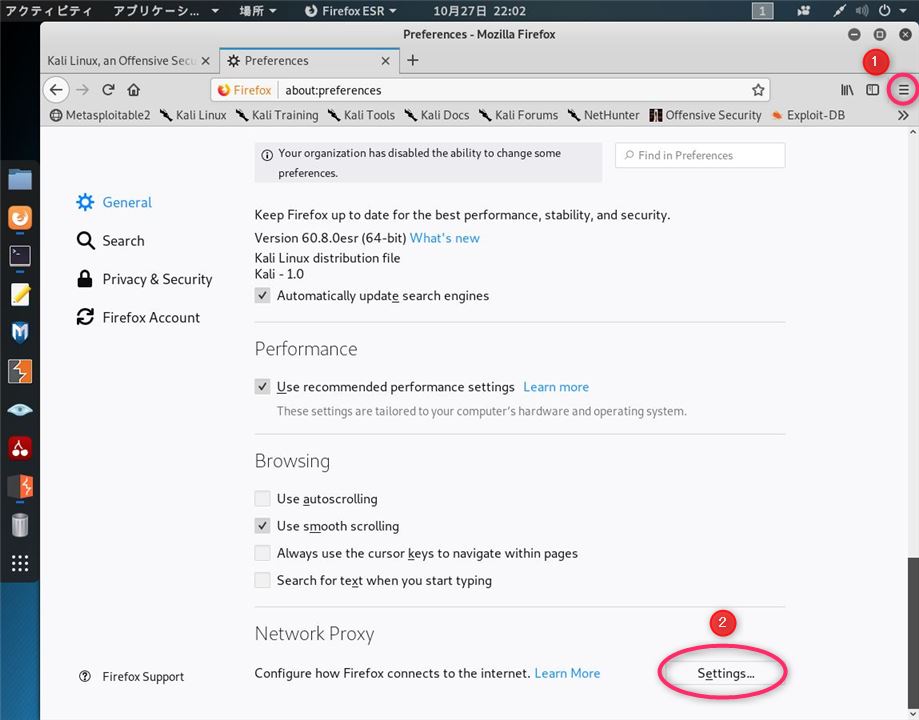Enable Always use the cursor keys checkbox
919x720 pixels.
(x=263, y=553)
